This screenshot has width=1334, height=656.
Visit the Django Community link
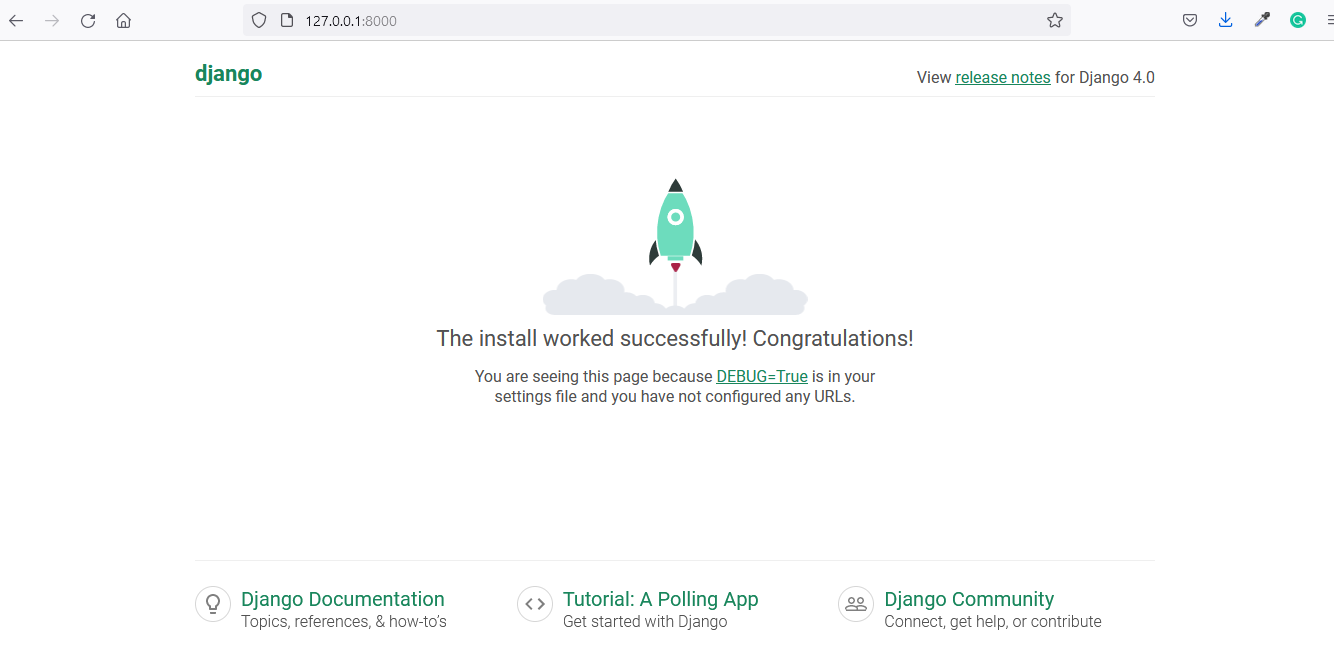tap(969, 599)
